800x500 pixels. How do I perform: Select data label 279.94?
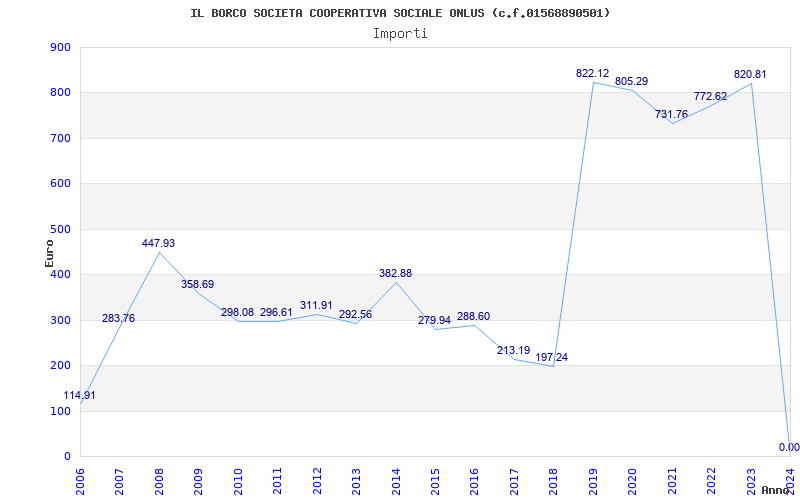tap(435, 320)
